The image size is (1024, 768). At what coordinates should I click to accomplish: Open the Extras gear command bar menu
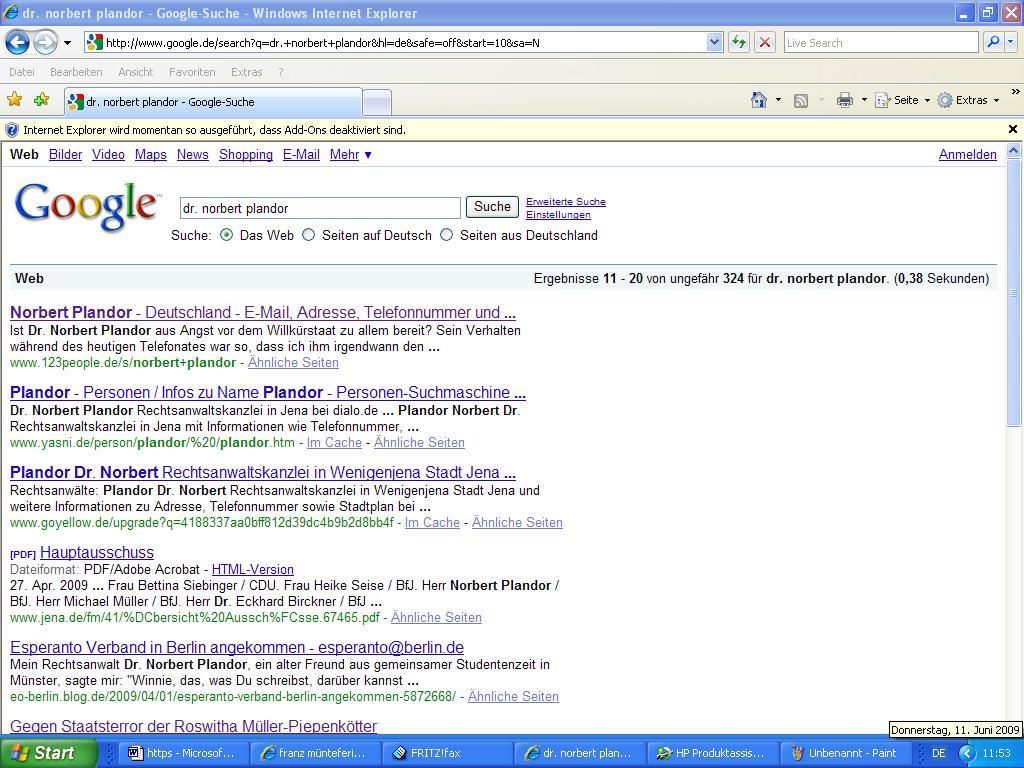(968, 100)
